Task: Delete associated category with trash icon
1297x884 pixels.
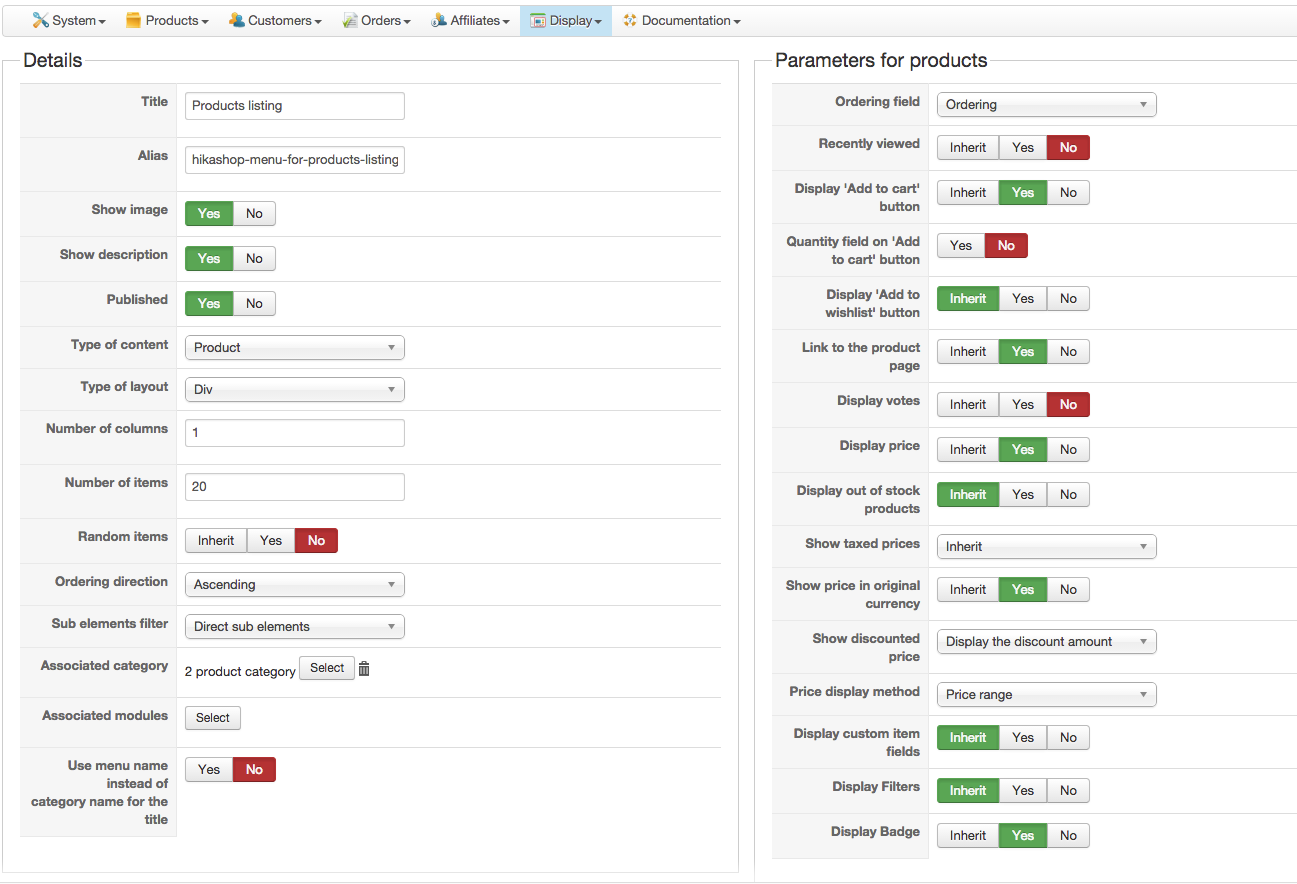Action: [x=364, y=669]
